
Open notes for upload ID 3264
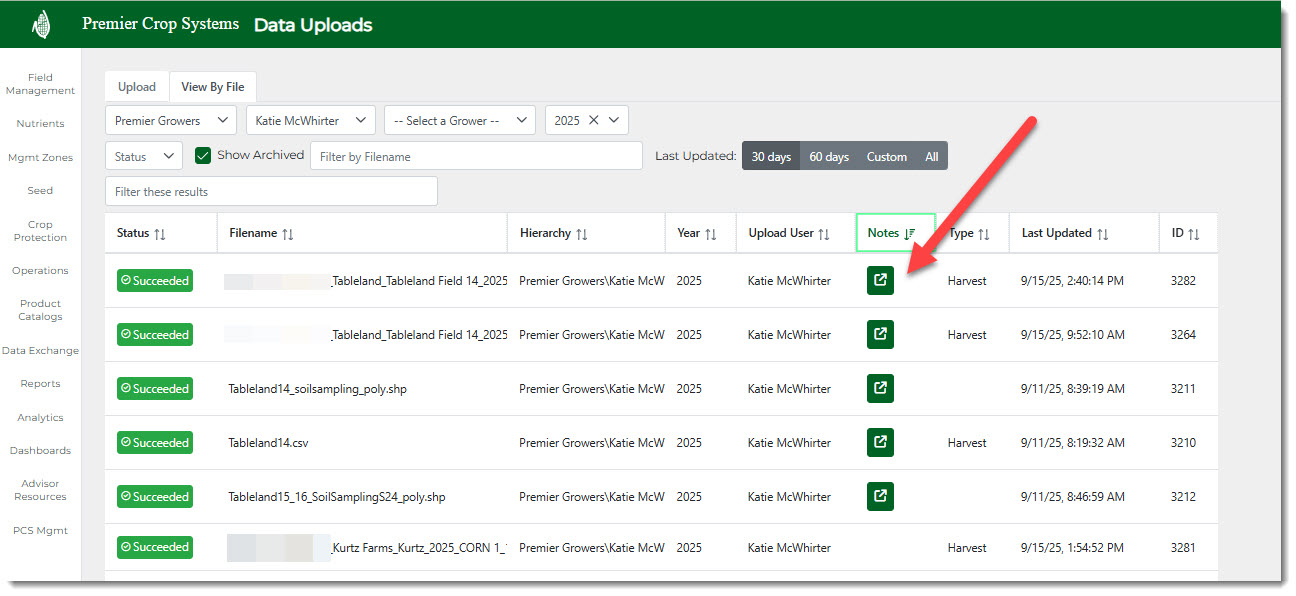click(x=880, y=334)
